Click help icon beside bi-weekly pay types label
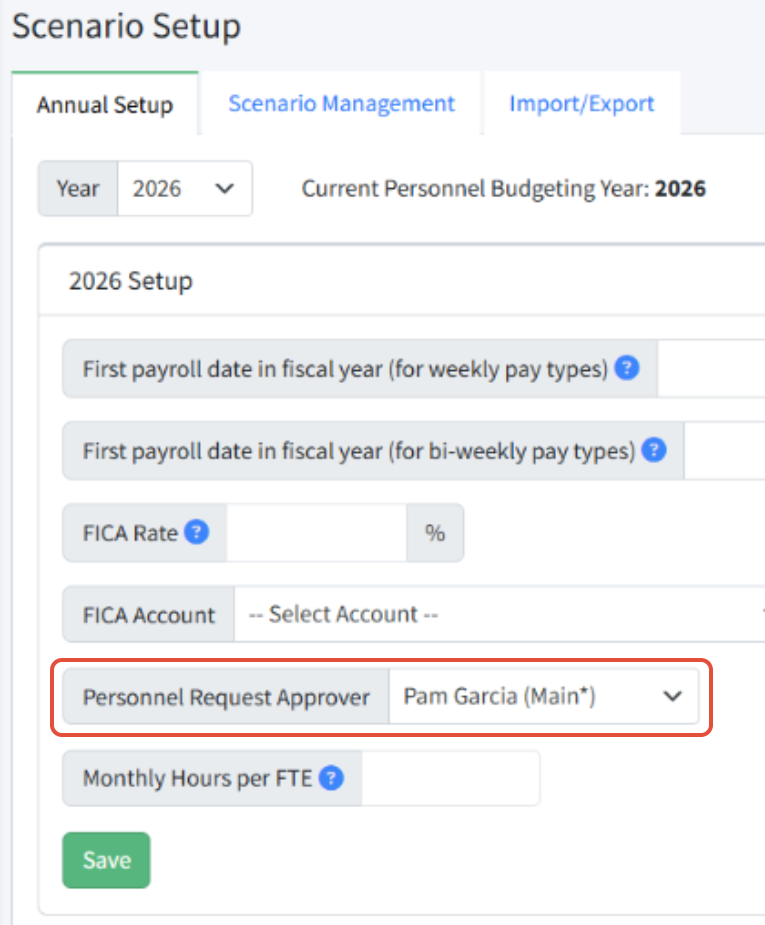 [x=654, y=450]
